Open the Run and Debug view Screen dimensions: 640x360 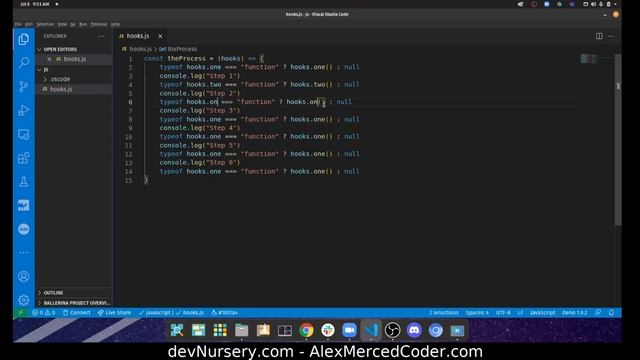click(24, 110)
